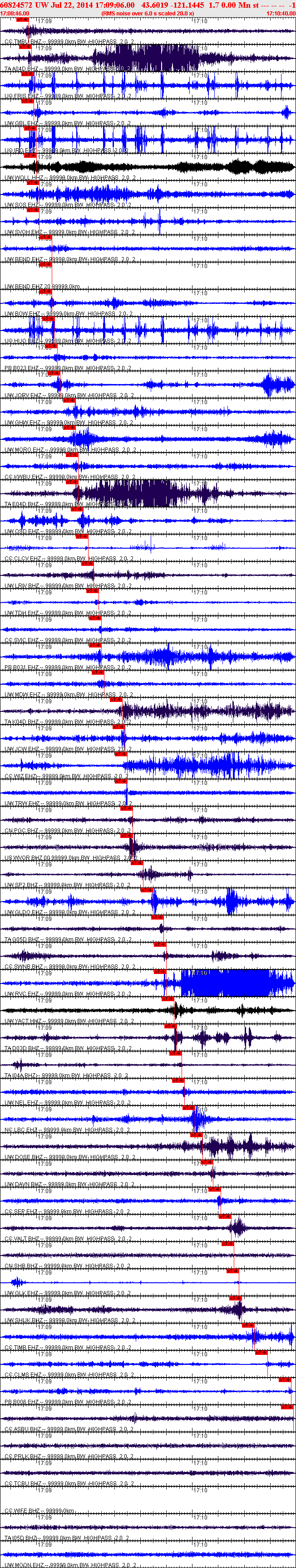Select the 'CC TMBU BHZ' station label
The height and width of the screenshot is (1568, 296).
[x=23, y=42]
